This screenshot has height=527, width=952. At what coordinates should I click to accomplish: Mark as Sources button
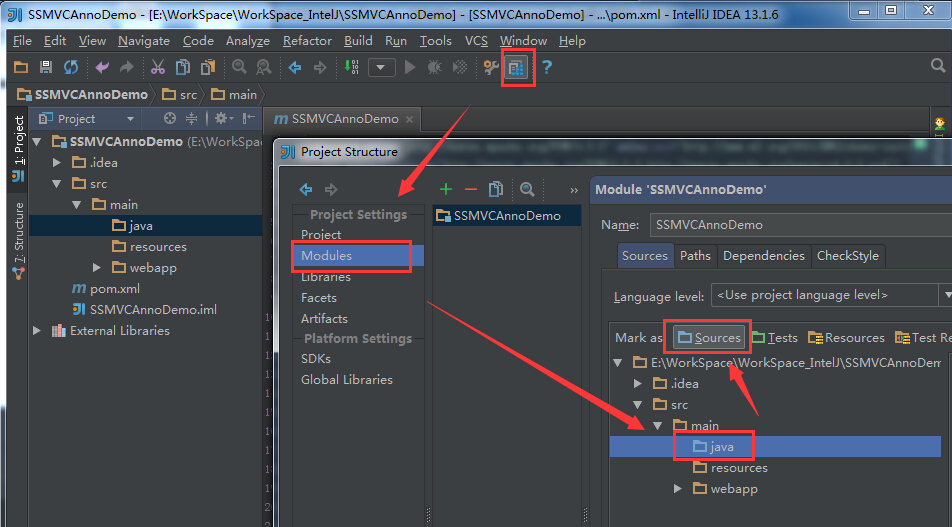[709, 338]
